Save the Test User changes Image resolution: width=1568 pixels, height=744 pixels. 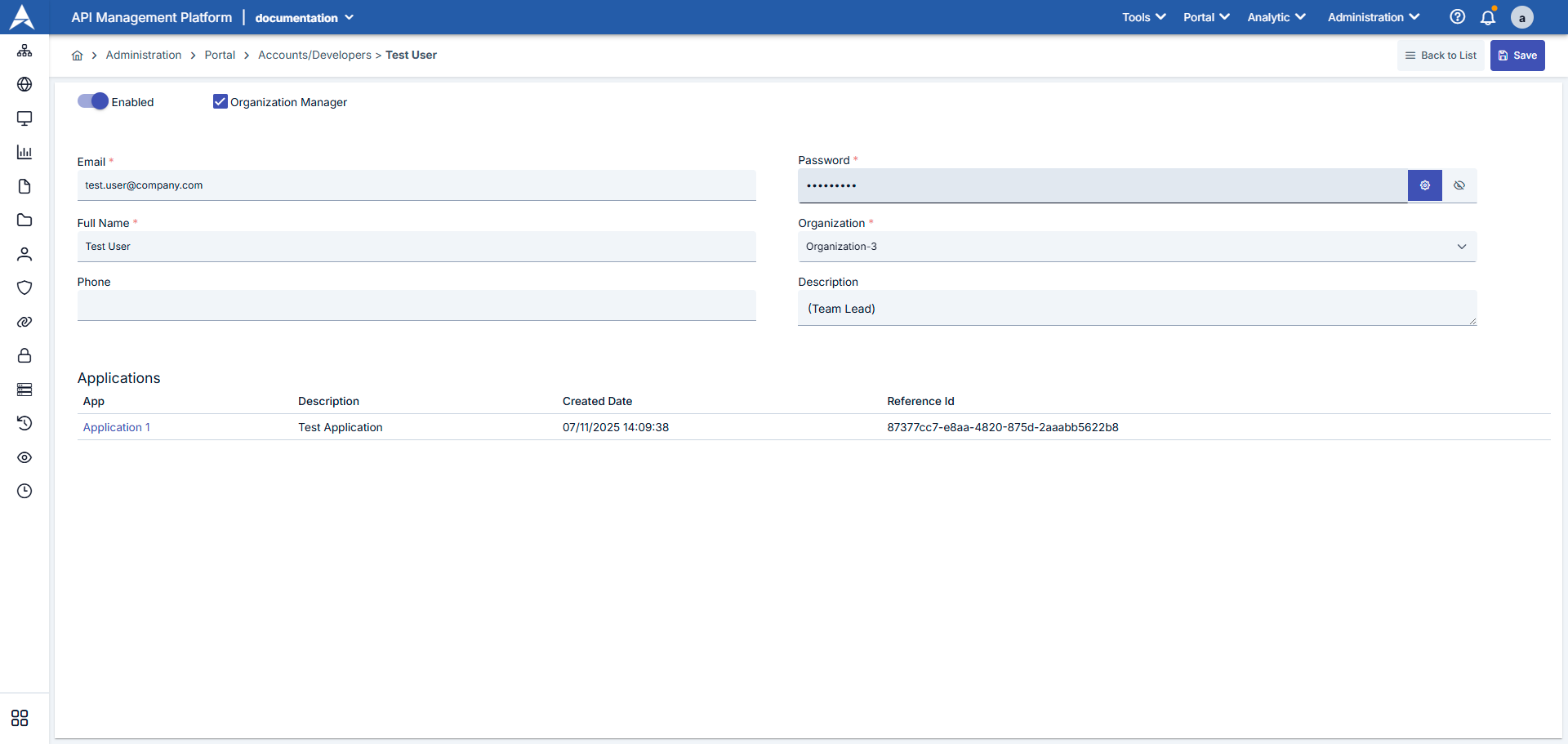(1517, 55)
